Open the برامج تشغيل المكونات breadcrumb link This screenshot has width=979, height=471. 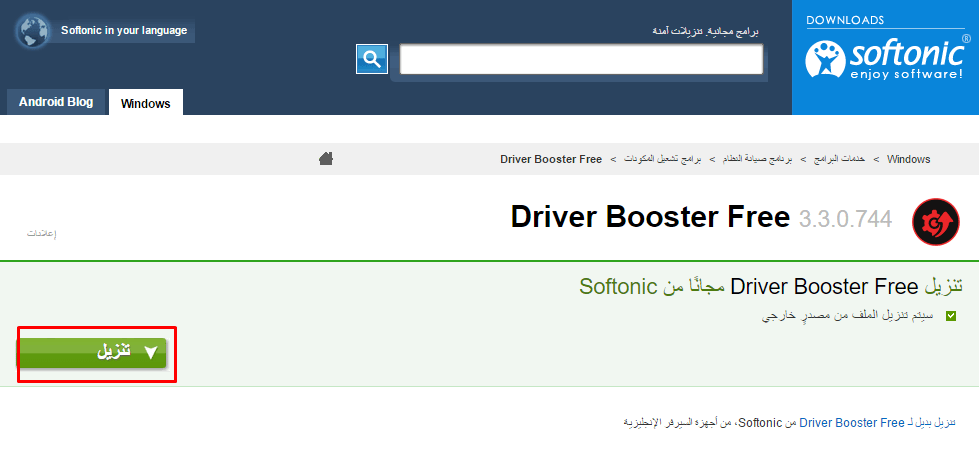coord(663,159)
